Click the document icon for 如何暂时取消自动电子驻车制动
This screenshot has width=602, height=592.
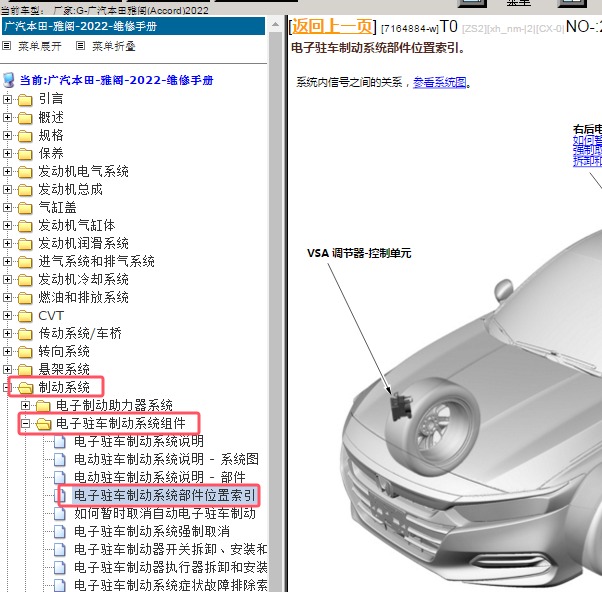pos(60,514)
